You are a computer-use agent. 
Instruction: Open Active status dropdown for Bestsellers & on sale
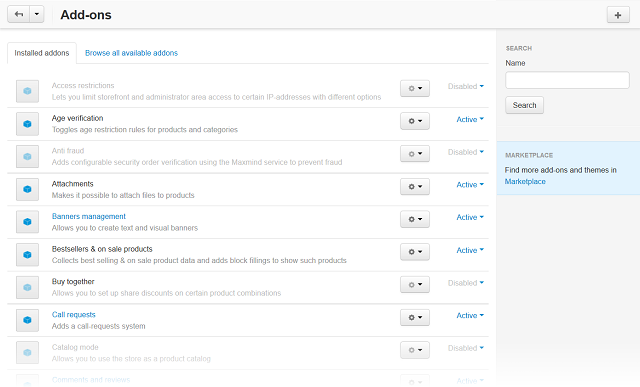(470, 250)
